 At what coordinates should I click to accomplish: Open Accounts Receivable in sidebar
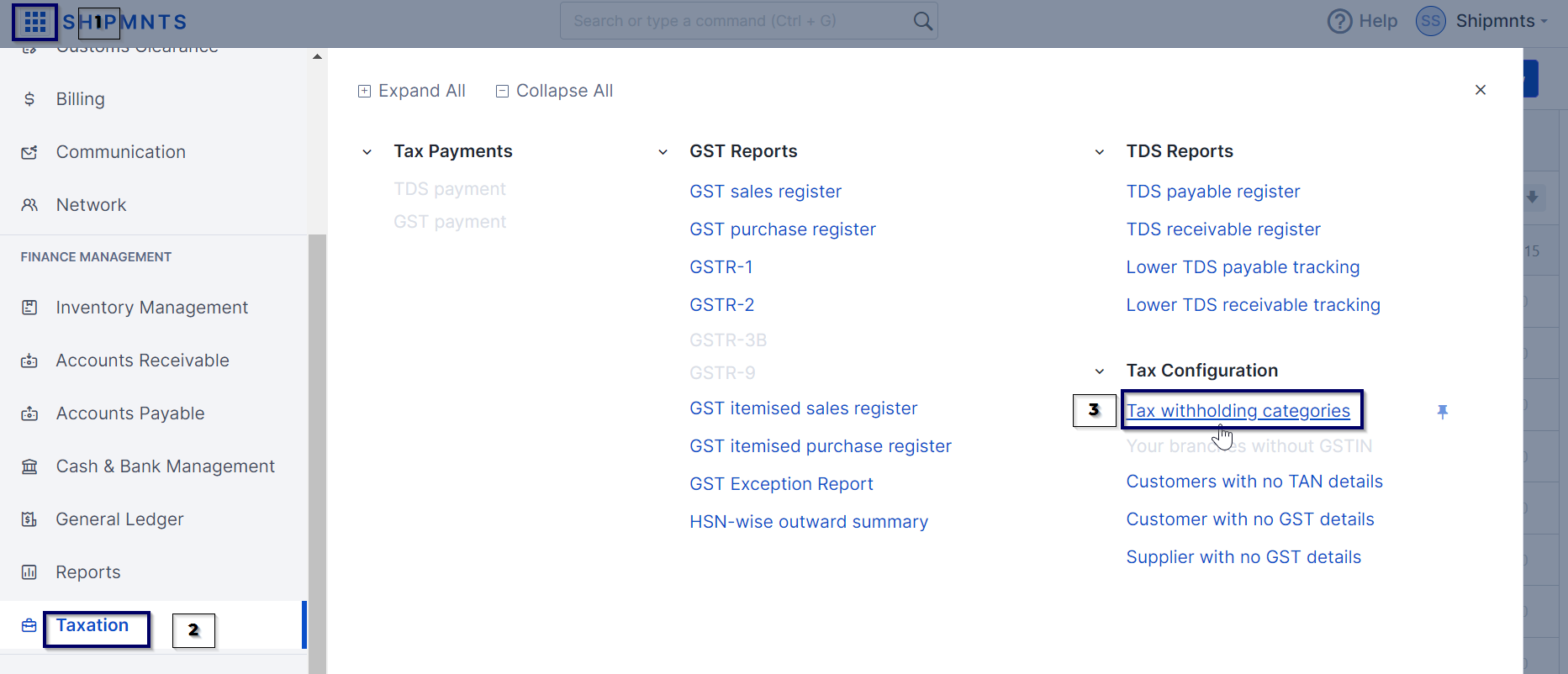[142, 361]
